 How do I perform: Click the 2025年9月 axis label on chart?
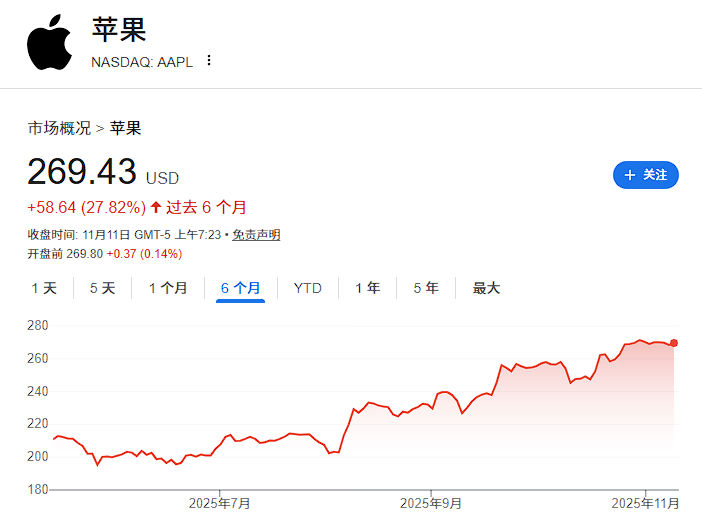(x=430, y=502)
